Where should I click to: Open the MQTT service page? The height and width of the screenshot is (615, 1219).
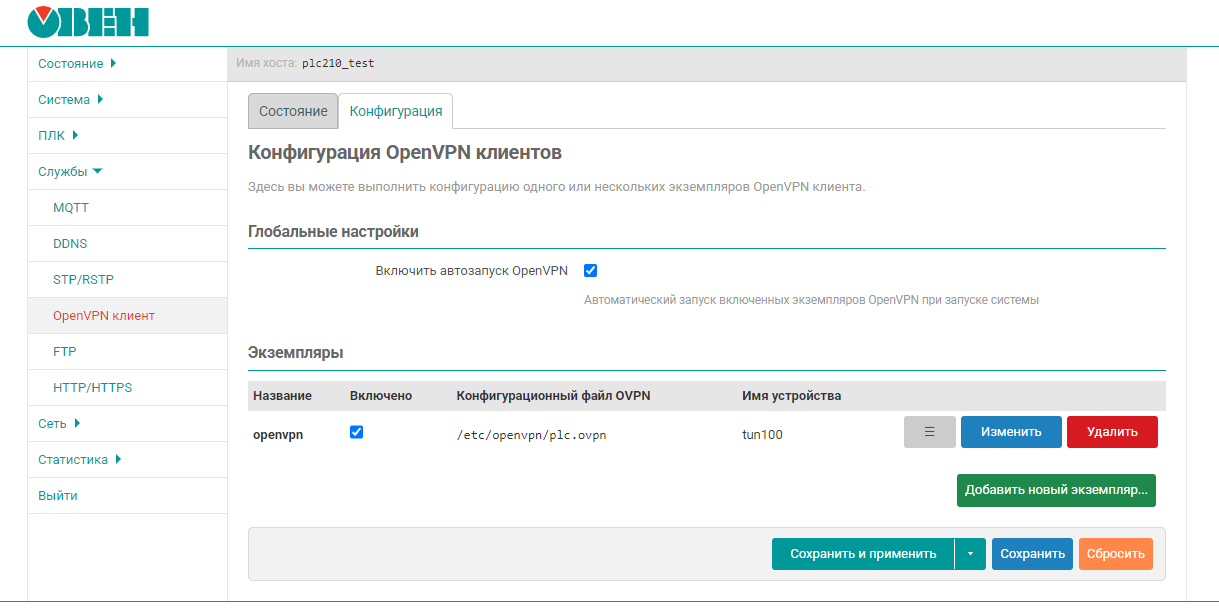click(x=71, y=208)
